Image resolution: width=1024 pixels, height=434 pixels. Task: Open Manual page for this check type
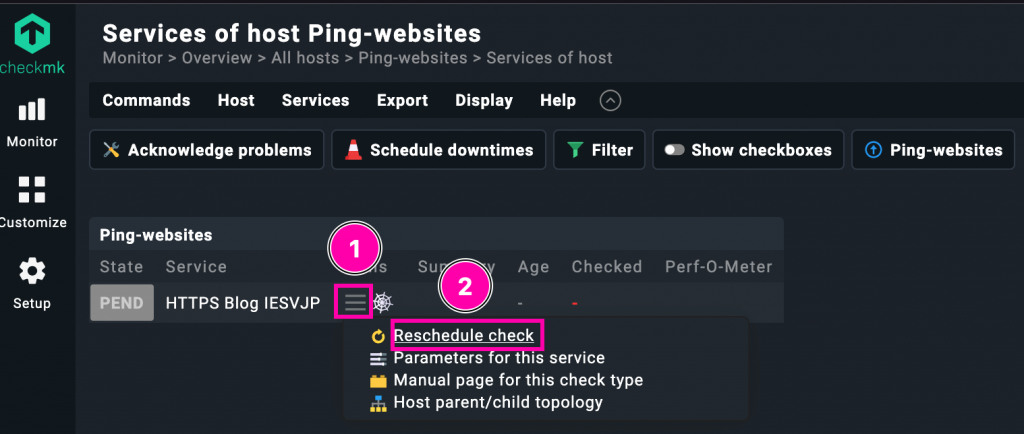518,380
